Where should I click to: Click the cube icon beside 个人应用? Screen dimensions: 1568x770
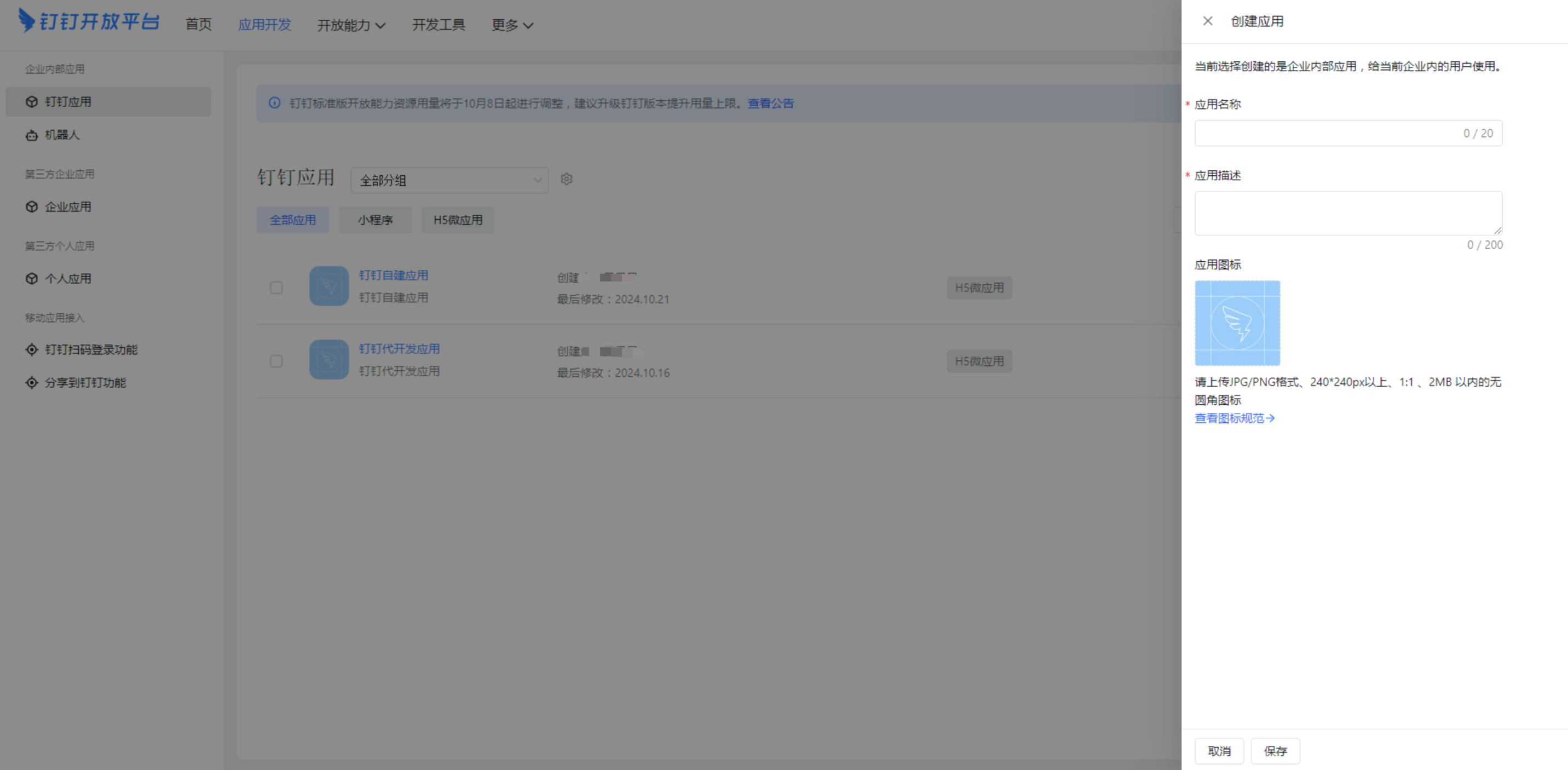tap(32, 278)
